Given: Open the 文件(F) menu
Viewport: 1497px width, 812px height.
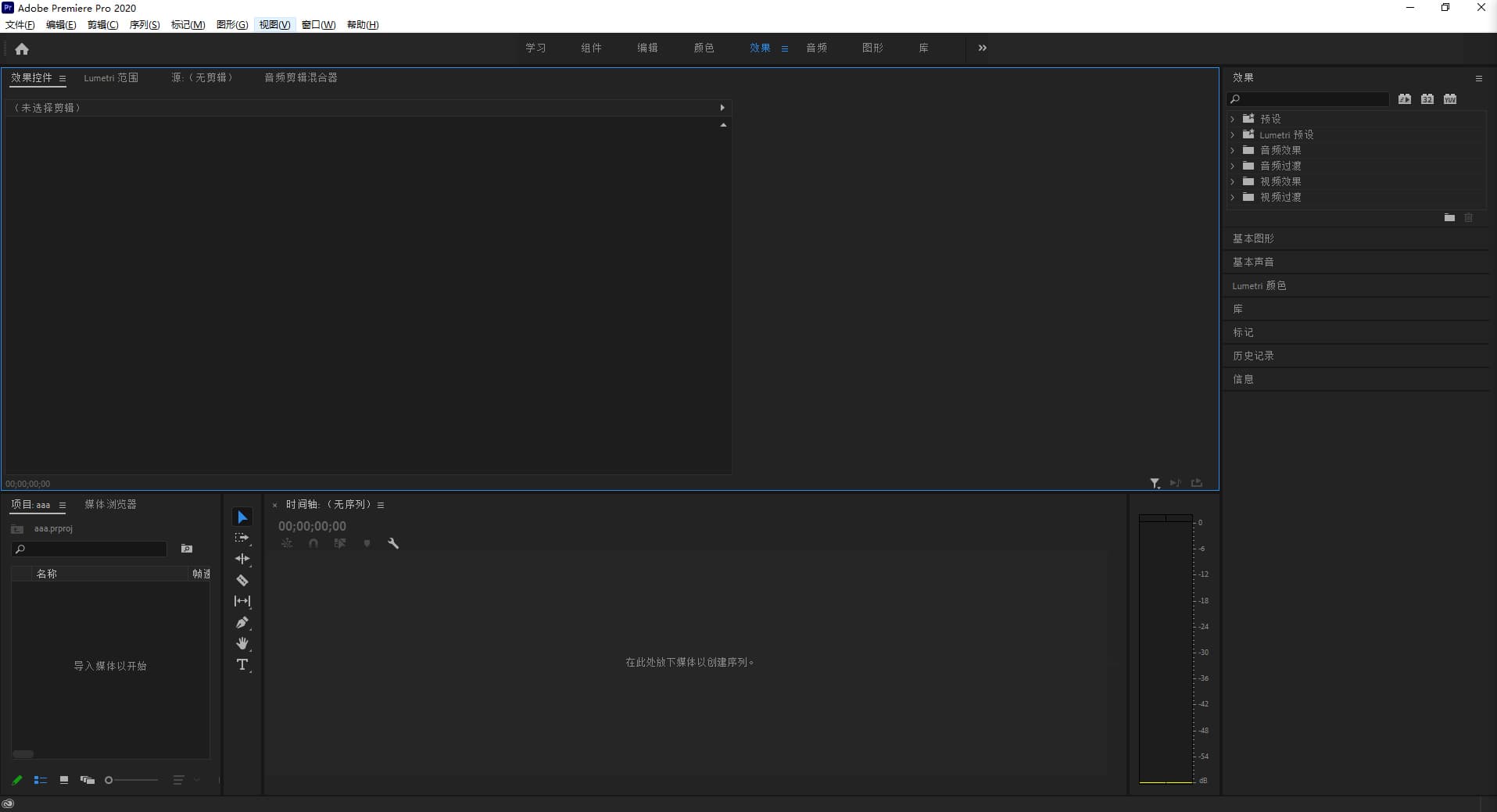Looking at the screenshot, I should [x=20, y=25].
